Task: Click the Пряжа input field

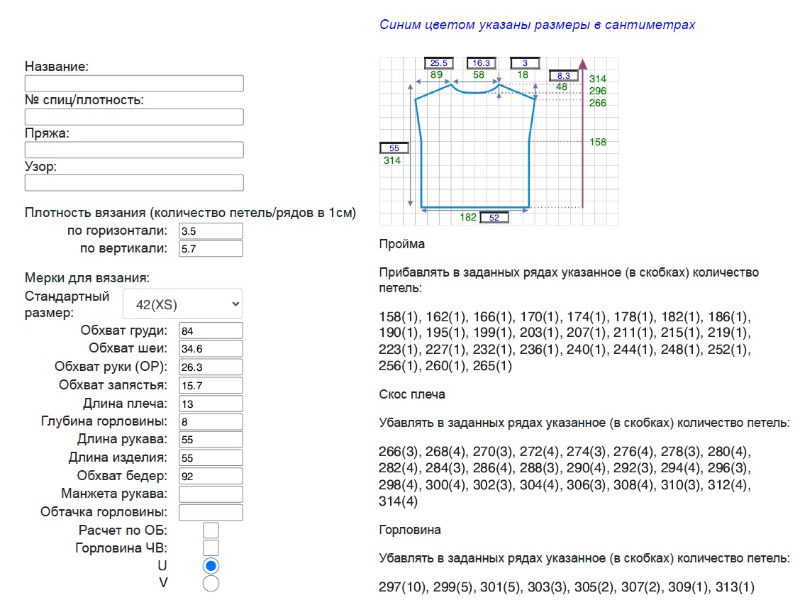Action: tap(134, 150)
